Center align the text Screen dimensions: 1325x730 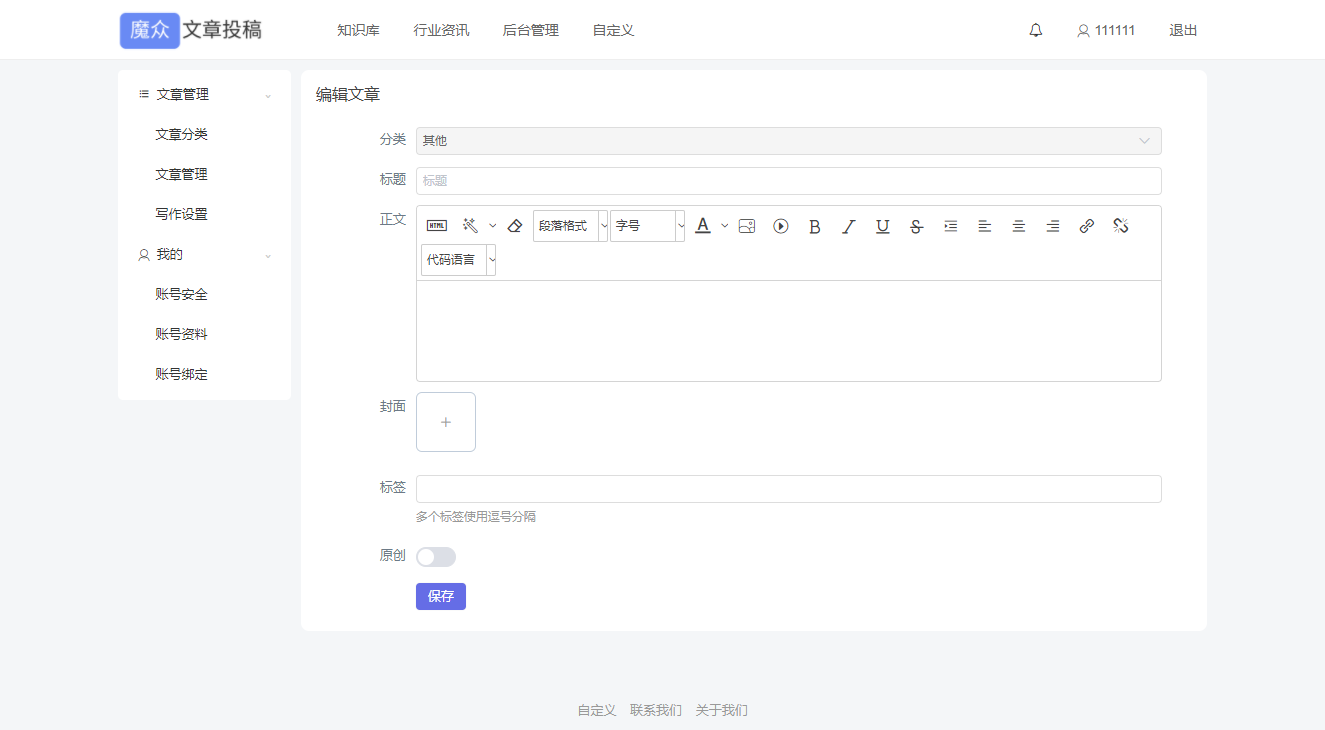point(1019,226)
